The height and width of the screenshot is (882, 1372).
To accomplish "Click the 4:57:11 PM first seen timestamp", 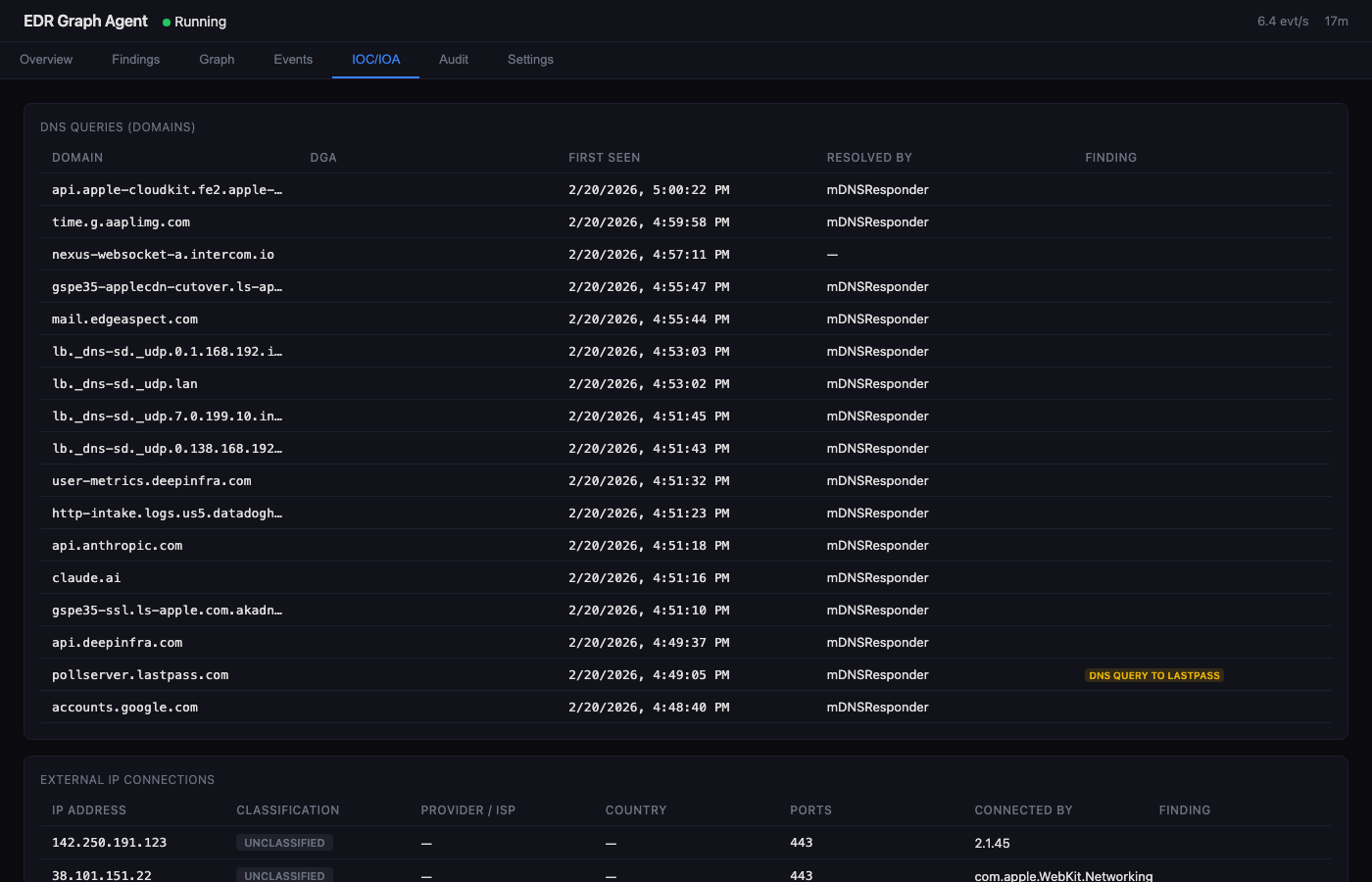I will pyautogui.click(x=649, y=255).
